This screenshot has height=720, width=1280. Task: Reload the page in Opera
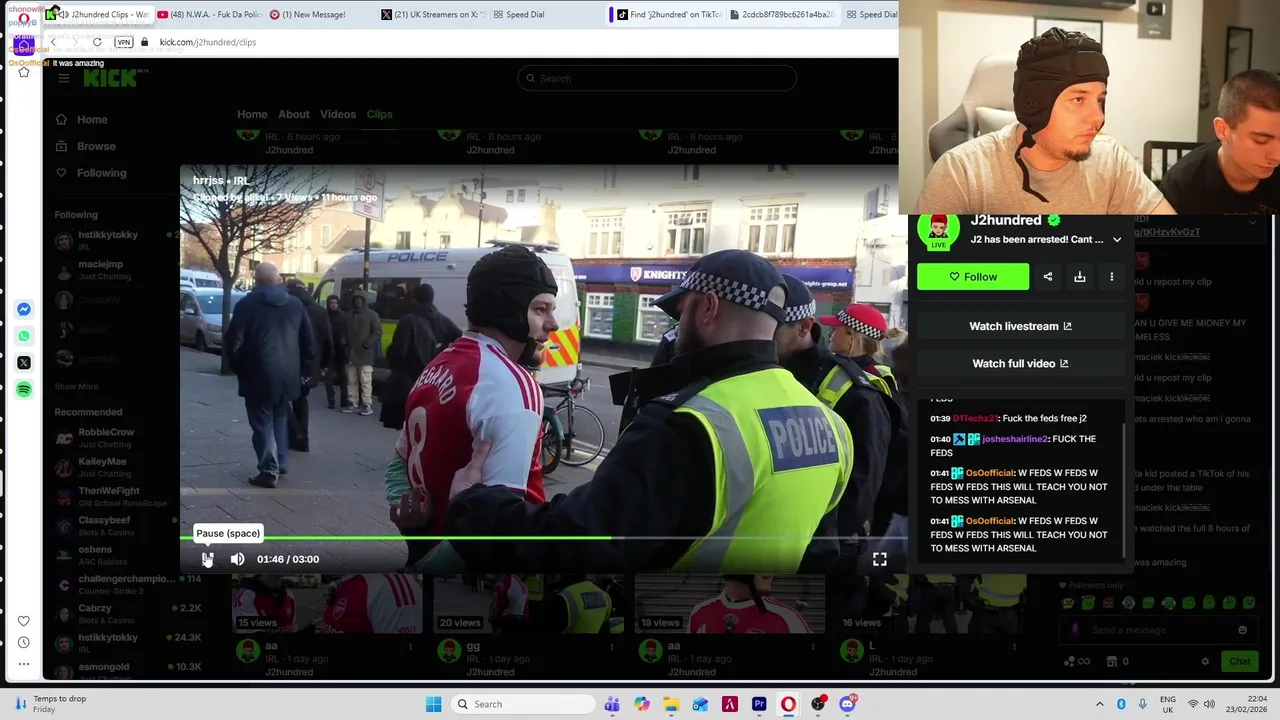pyautogui.click(x=97, y=42)
